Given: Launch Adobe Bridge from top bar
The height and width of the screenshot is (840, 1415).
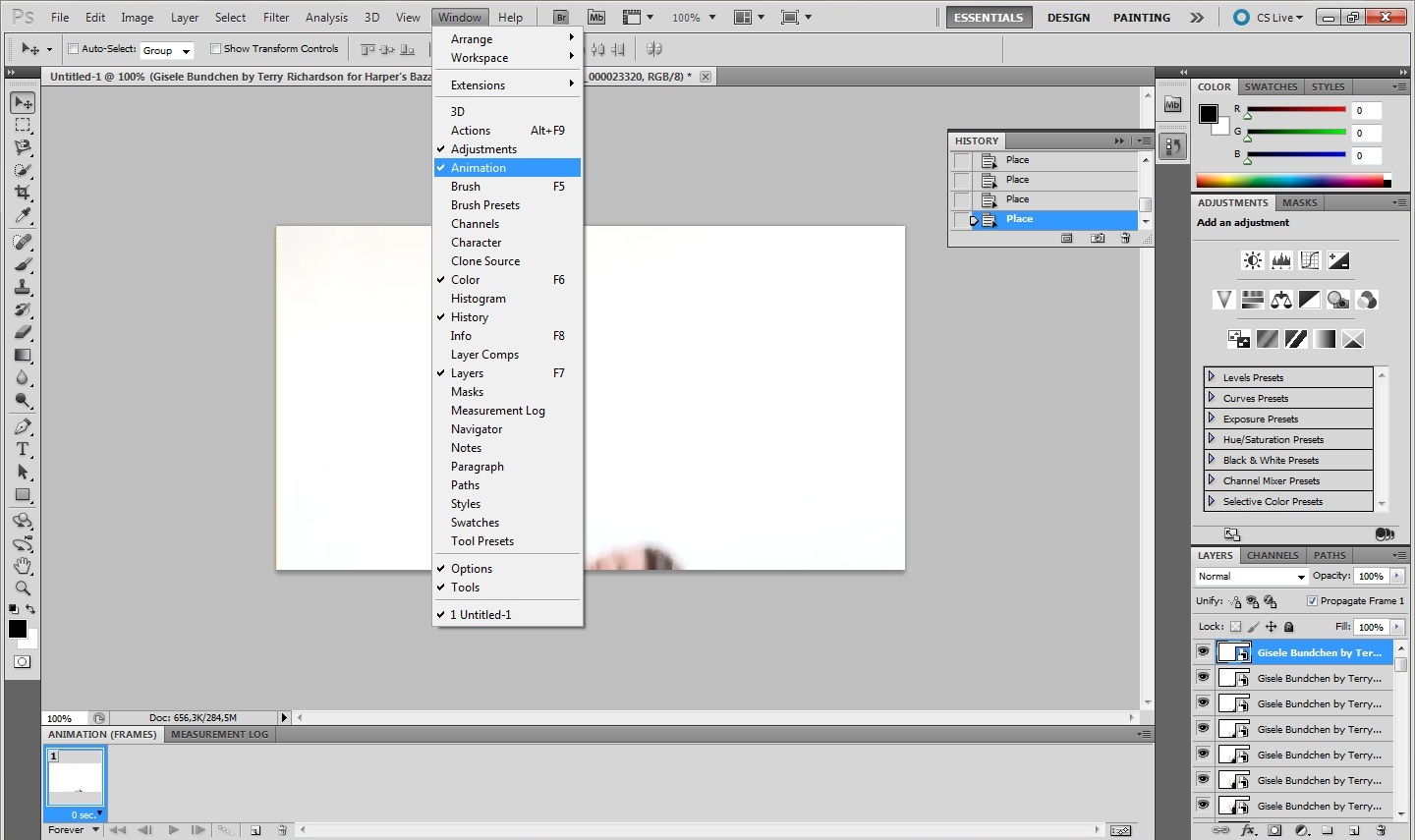Looking at the screenshot, I should (560, 18).
